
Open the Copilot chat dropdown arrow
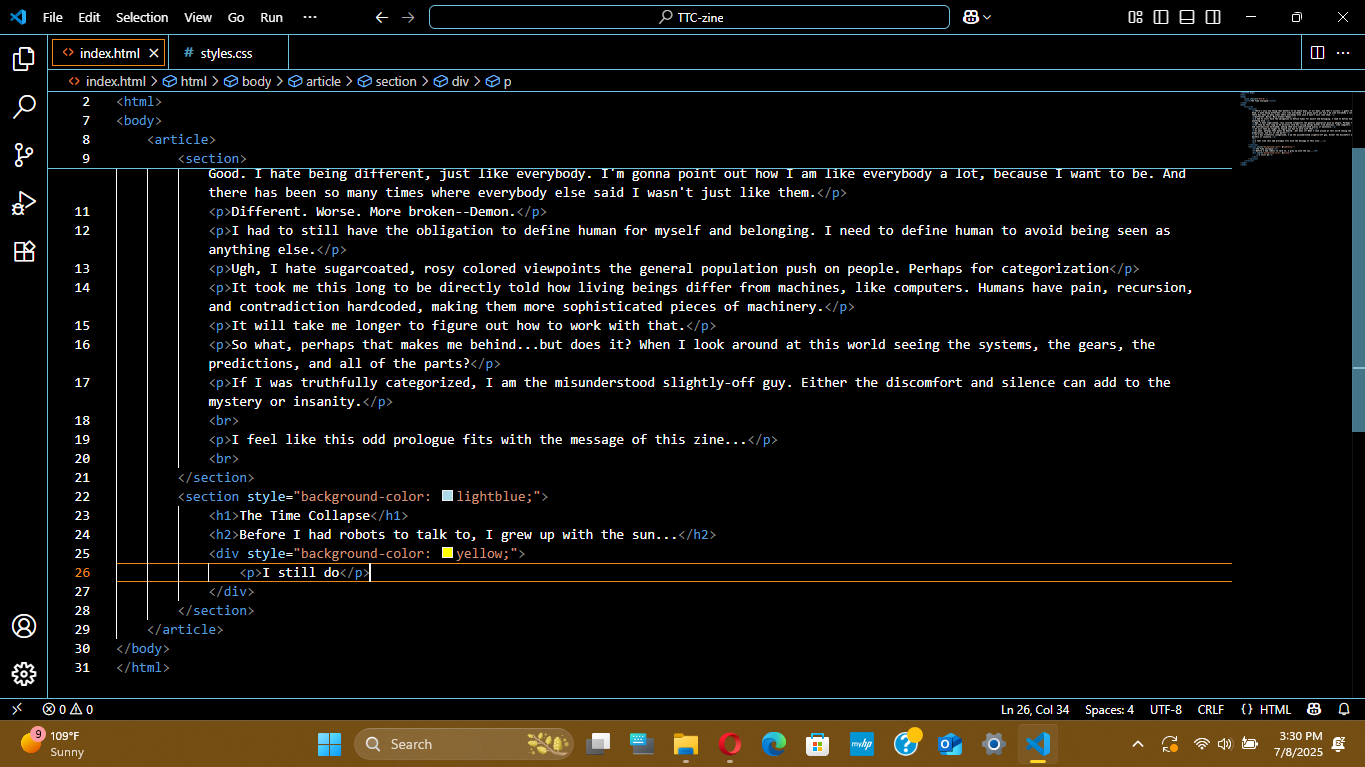pyautogui.click(x=988, y=17)
